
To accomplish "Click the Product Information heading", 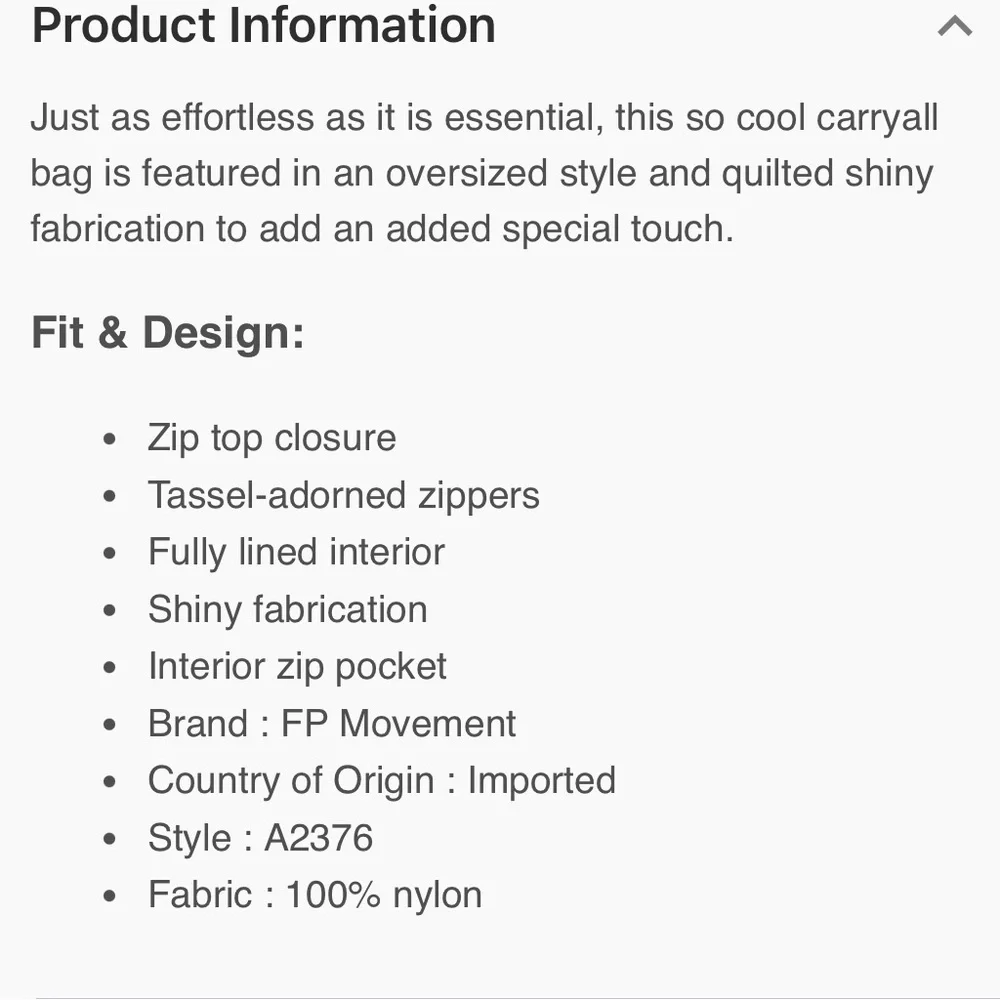I will pyautogui.click(x=264, y=24).
